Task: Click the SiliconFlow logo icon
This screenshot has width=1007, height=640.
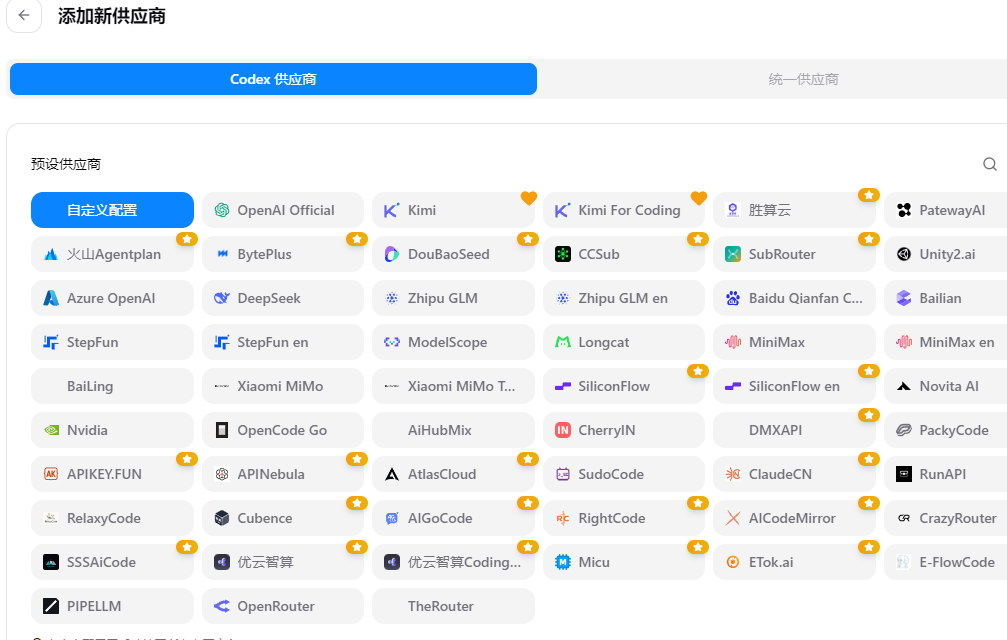Action: (563, 386)
